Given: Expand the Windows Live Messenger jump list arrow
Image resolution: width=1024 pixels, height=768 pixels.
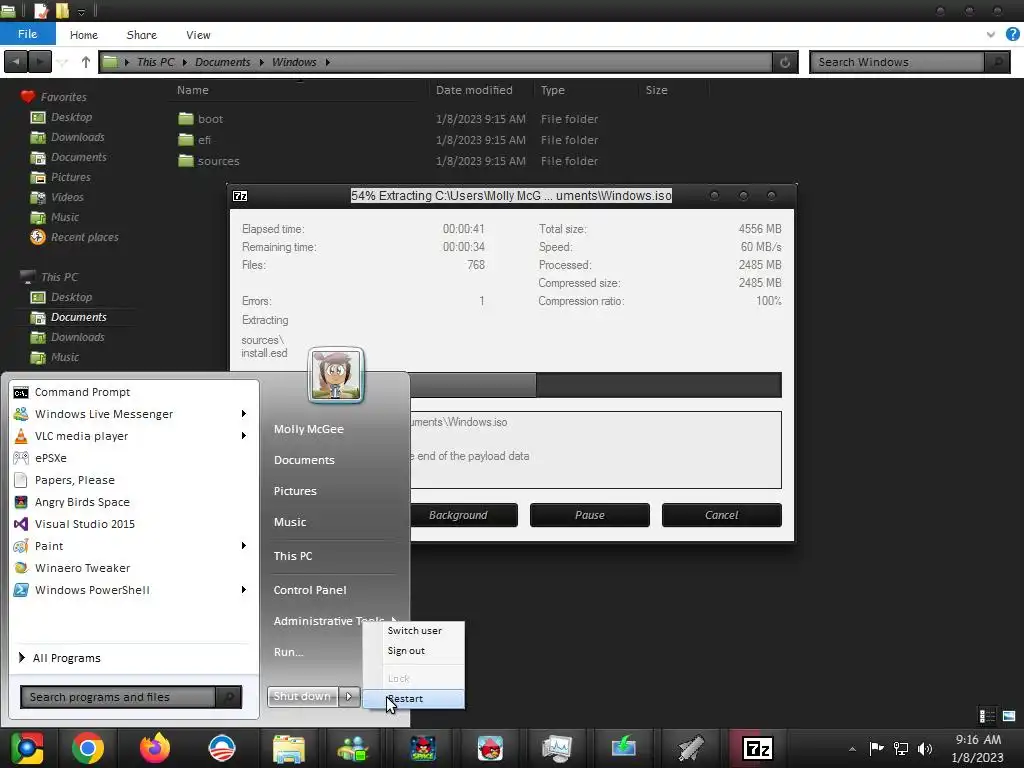Looking at the screenshot, I should click(244, 414).
